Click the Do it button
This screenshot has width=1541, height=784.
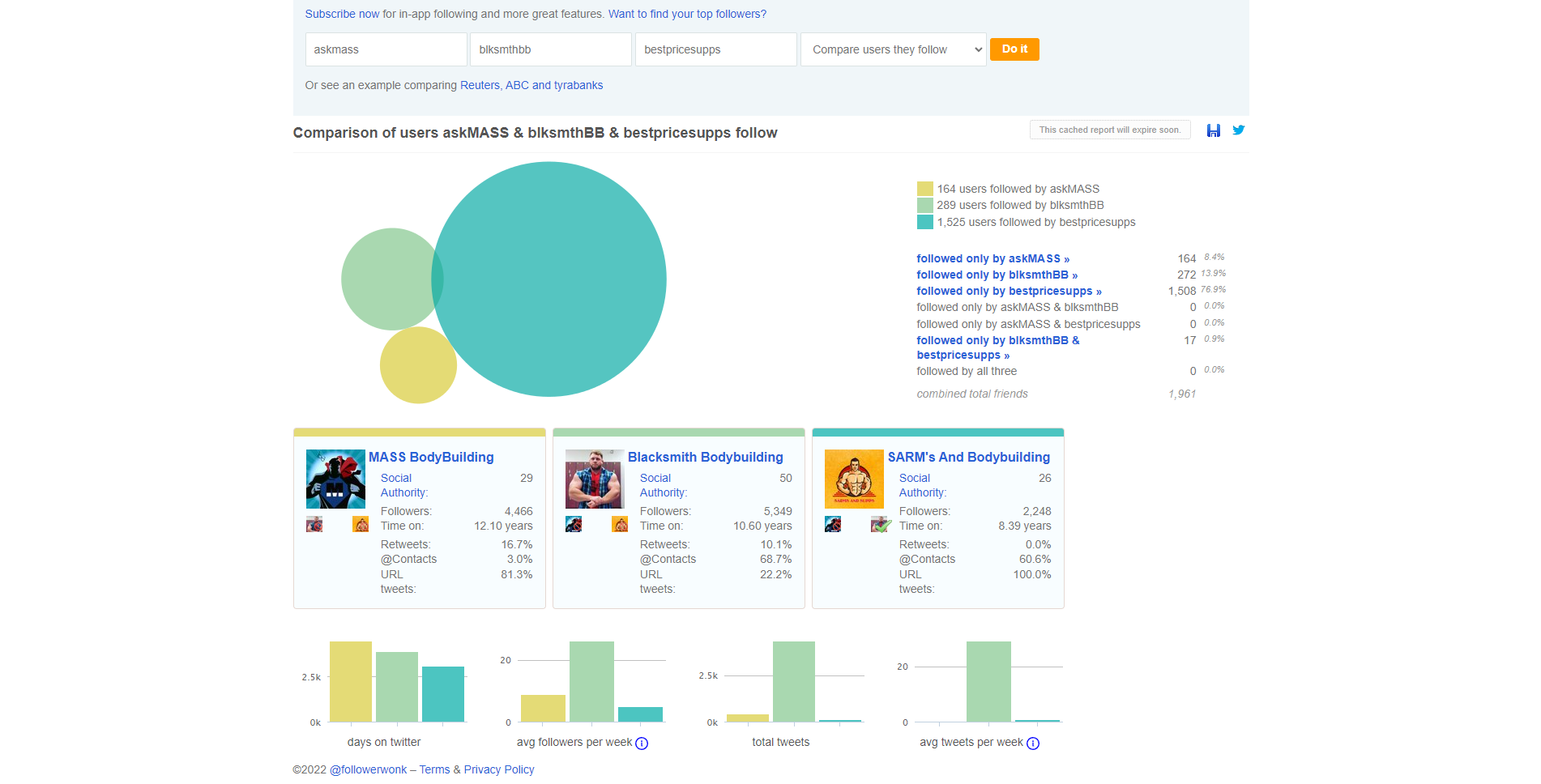1014,49
